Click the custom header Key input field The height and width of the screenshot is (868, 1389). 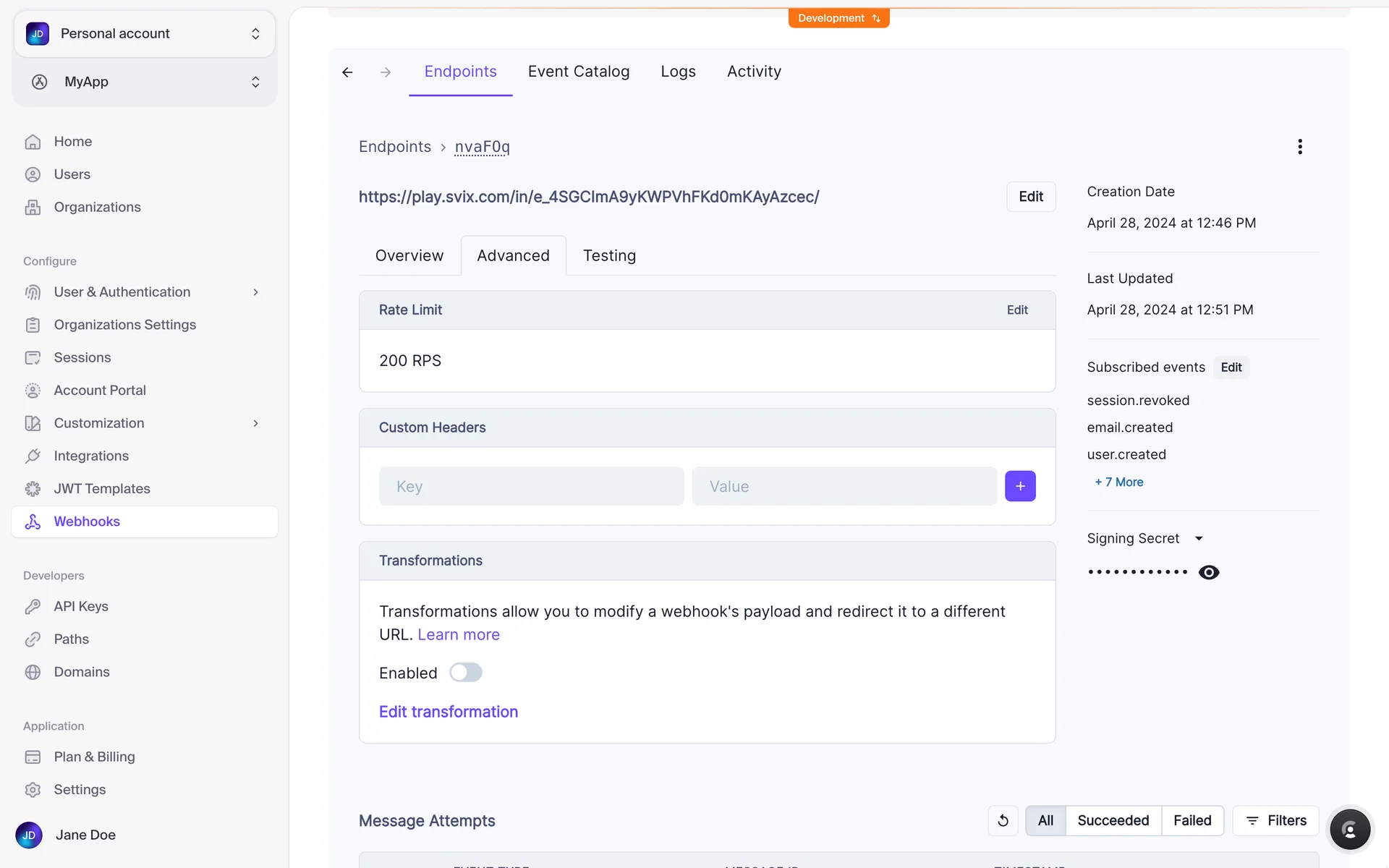click(531, 486)
